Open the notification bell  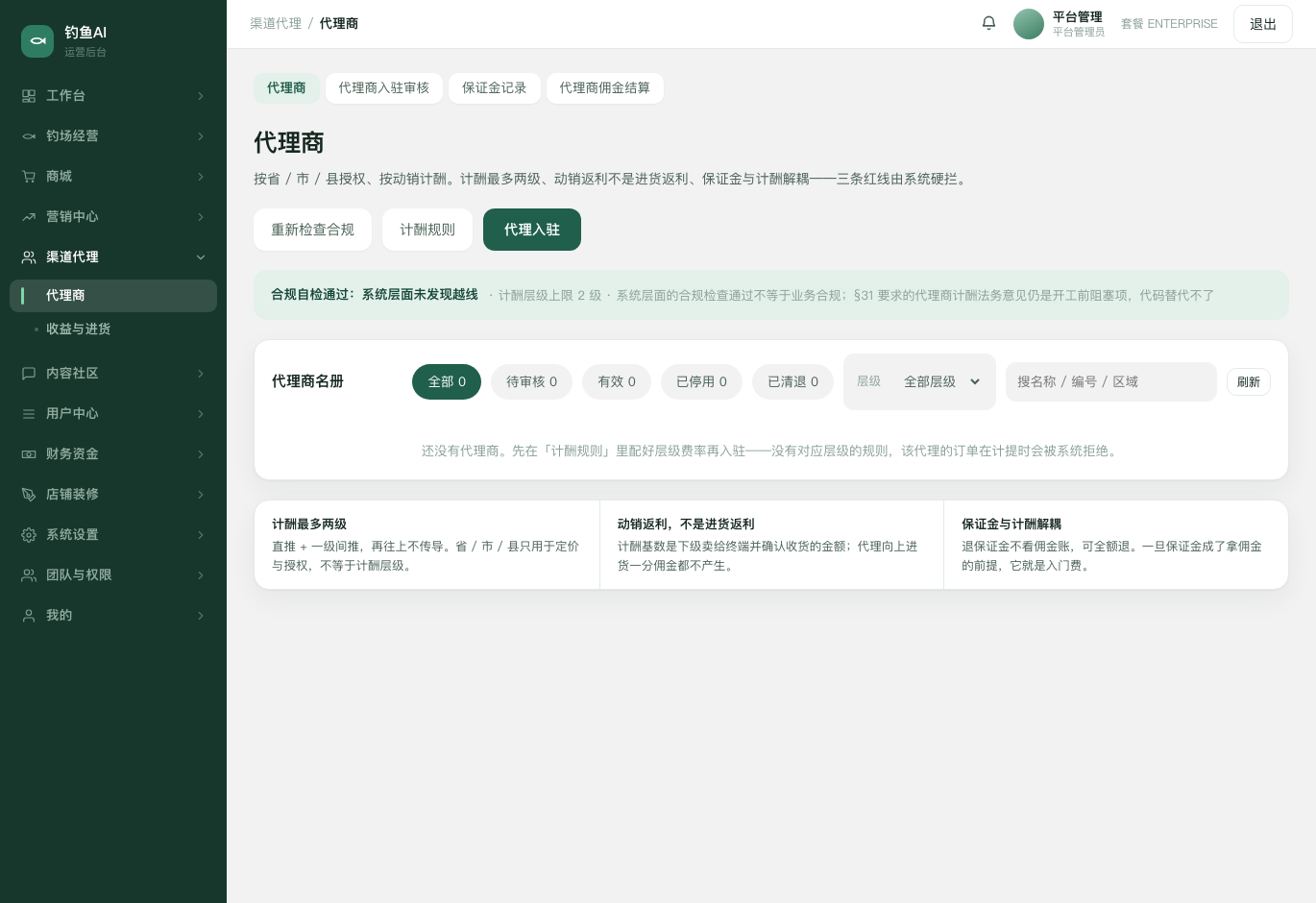(x=988, y=23)
